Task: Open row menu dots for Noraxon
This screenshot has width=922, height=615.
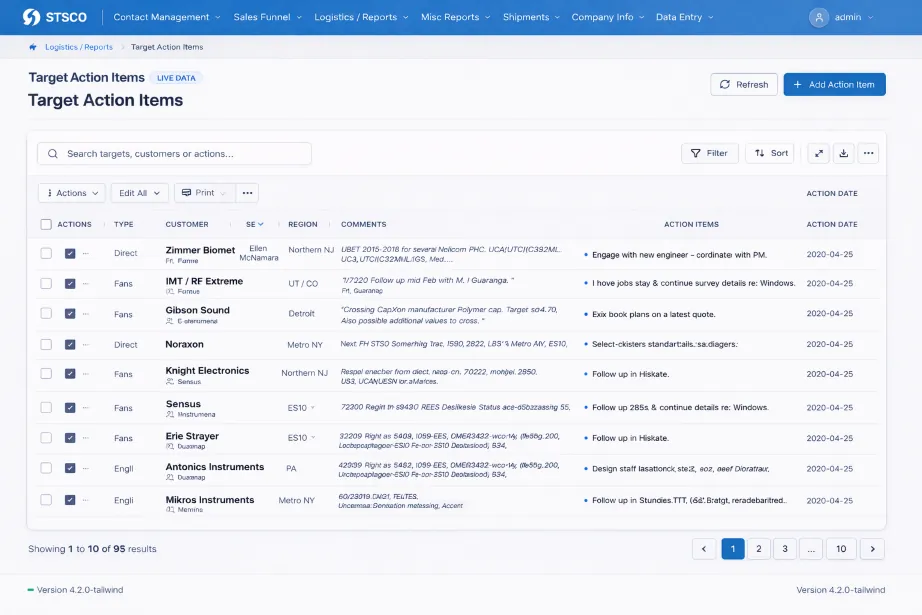Action: click(86, 345)
